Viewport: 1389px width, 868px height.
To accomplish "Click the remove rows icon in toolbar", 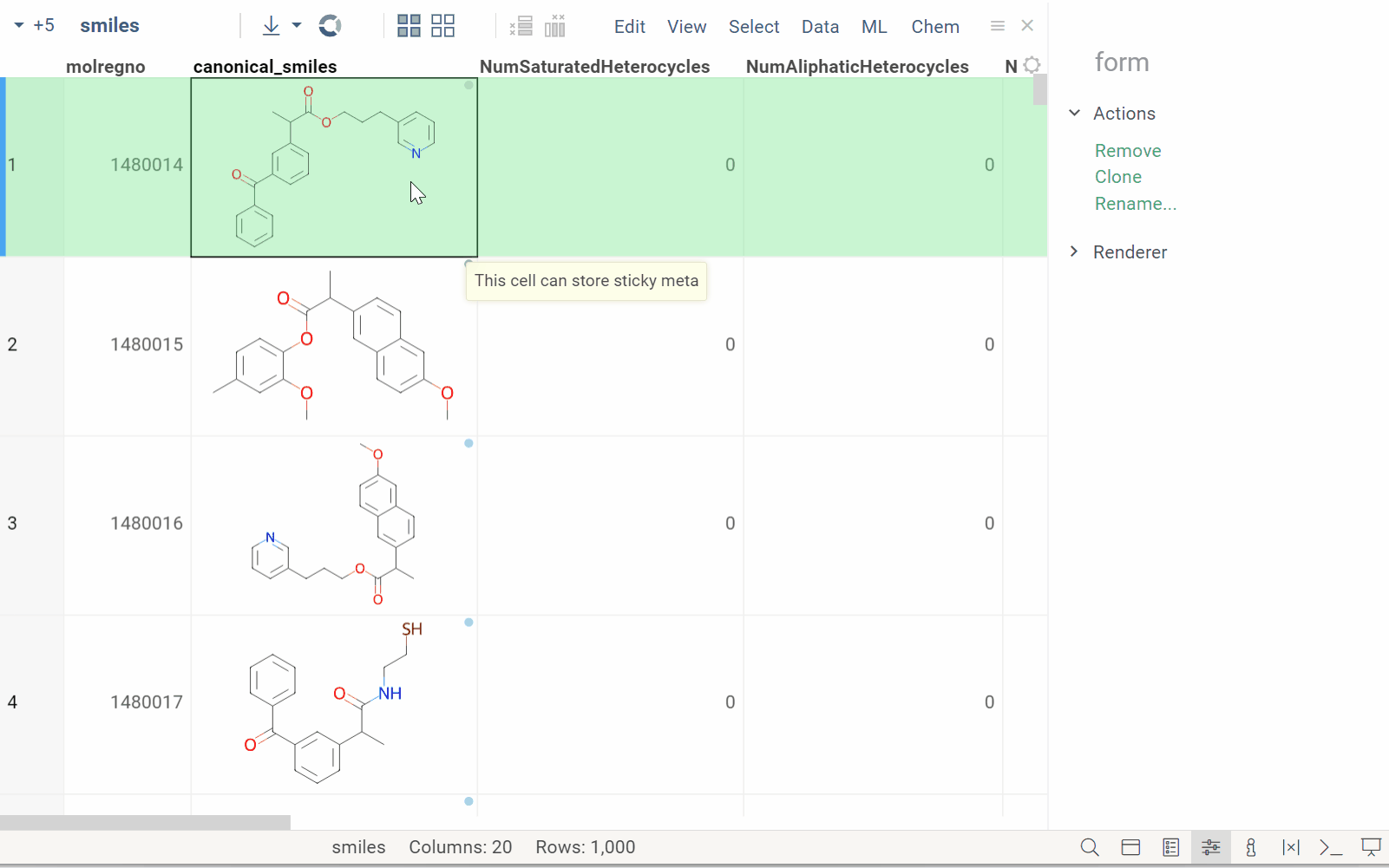I will tap(521, 26).
